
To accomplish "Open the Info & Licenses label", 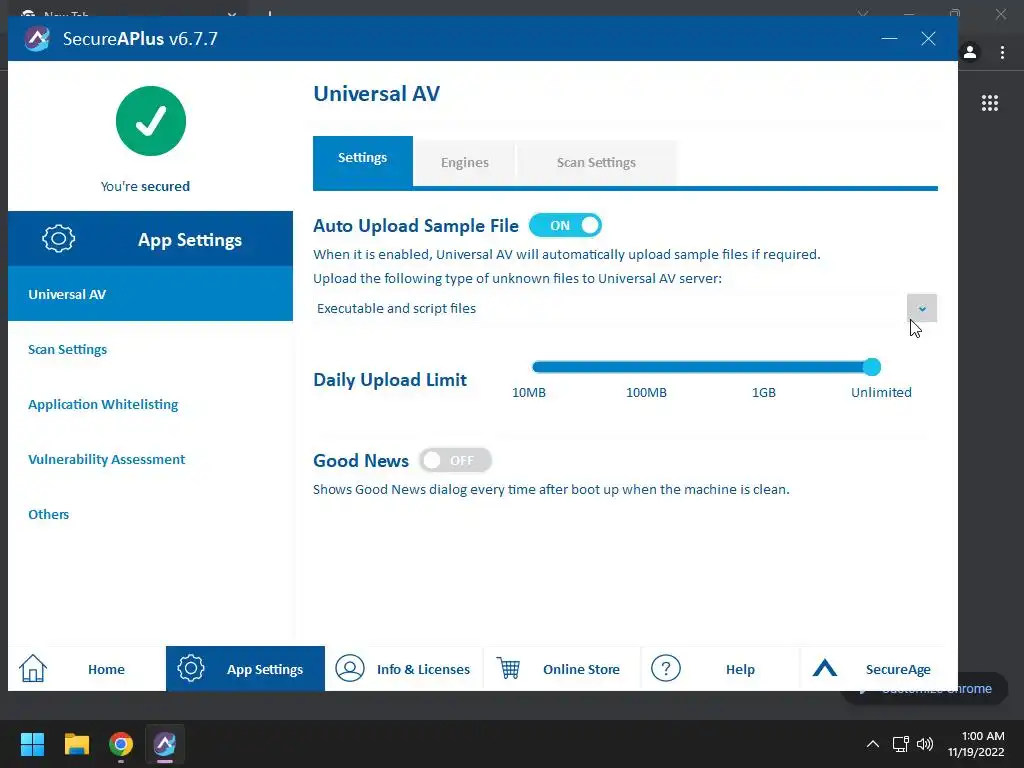I will [423, 669].
